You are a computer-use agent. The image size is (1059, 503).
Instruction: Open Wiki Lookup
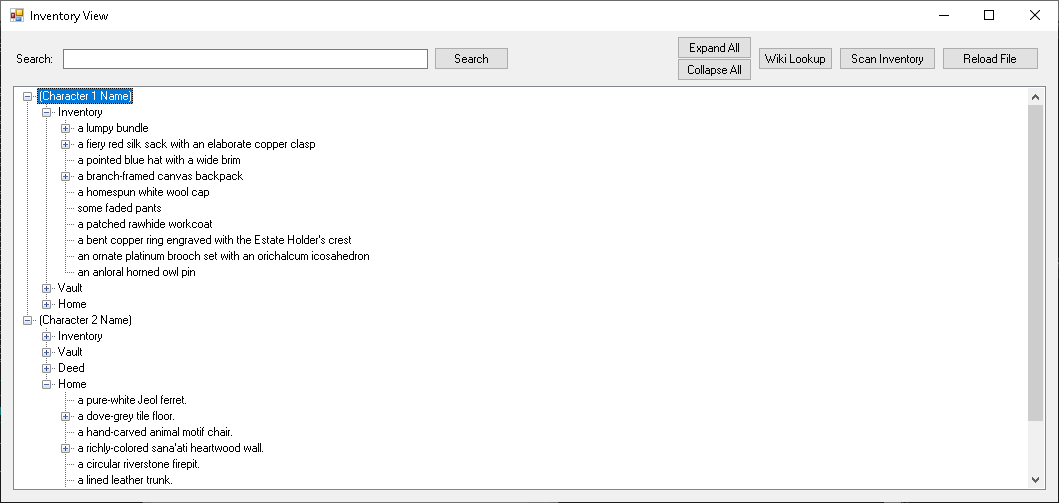795,59
